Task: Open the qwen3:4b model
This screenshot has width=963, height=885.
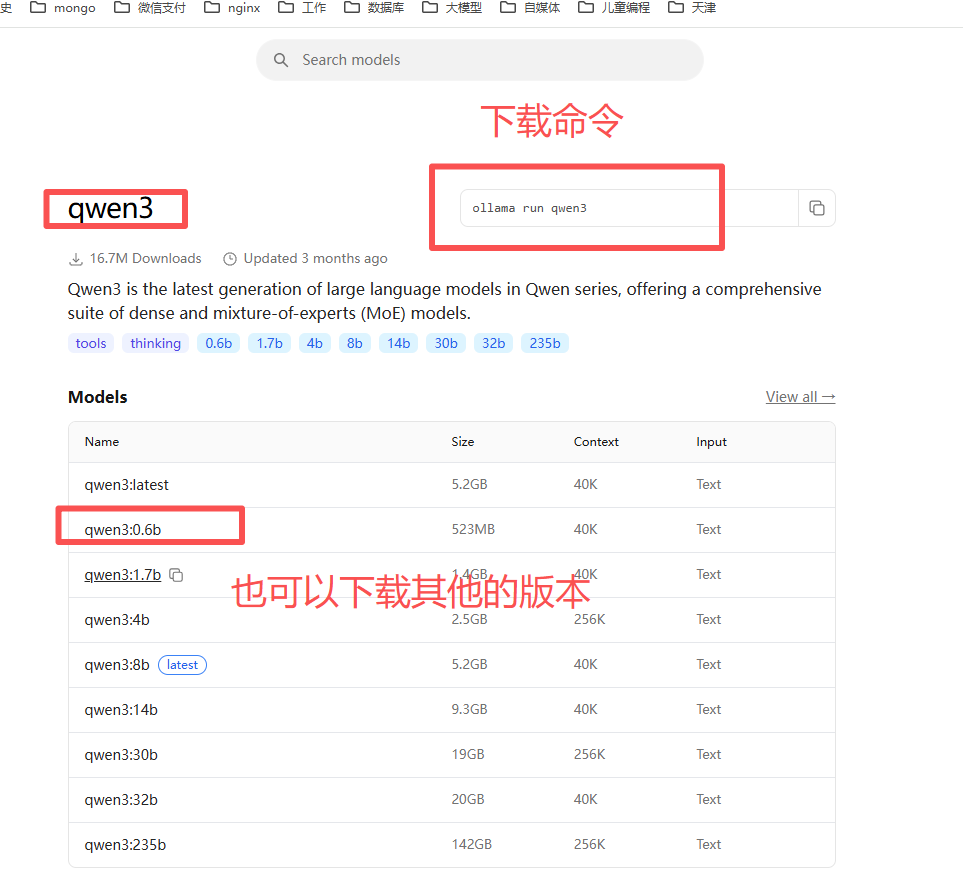Action: [x=117, y=620]
